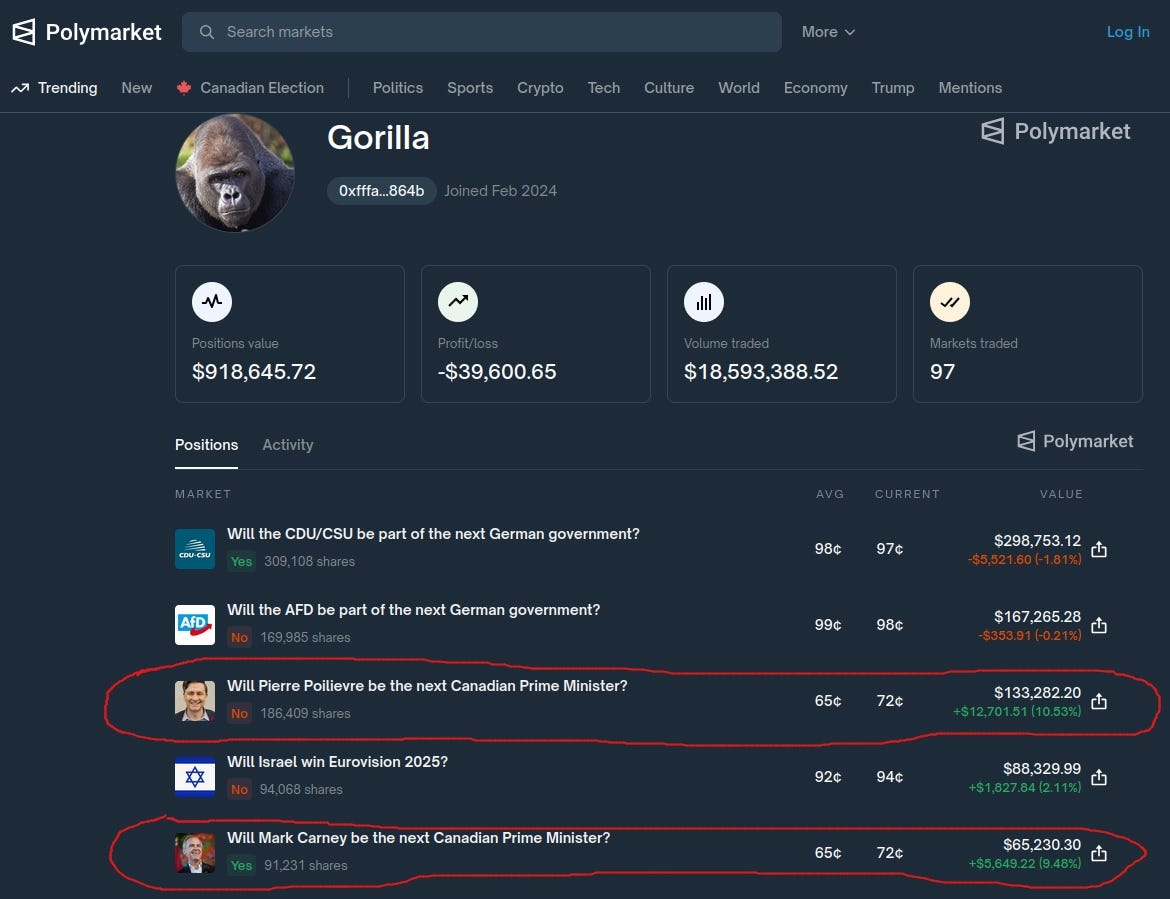This screenshot has width=1170, height=899.
Task: Click the Yes badge on CDU/CSU row
Action: click(x=241, y=562)
